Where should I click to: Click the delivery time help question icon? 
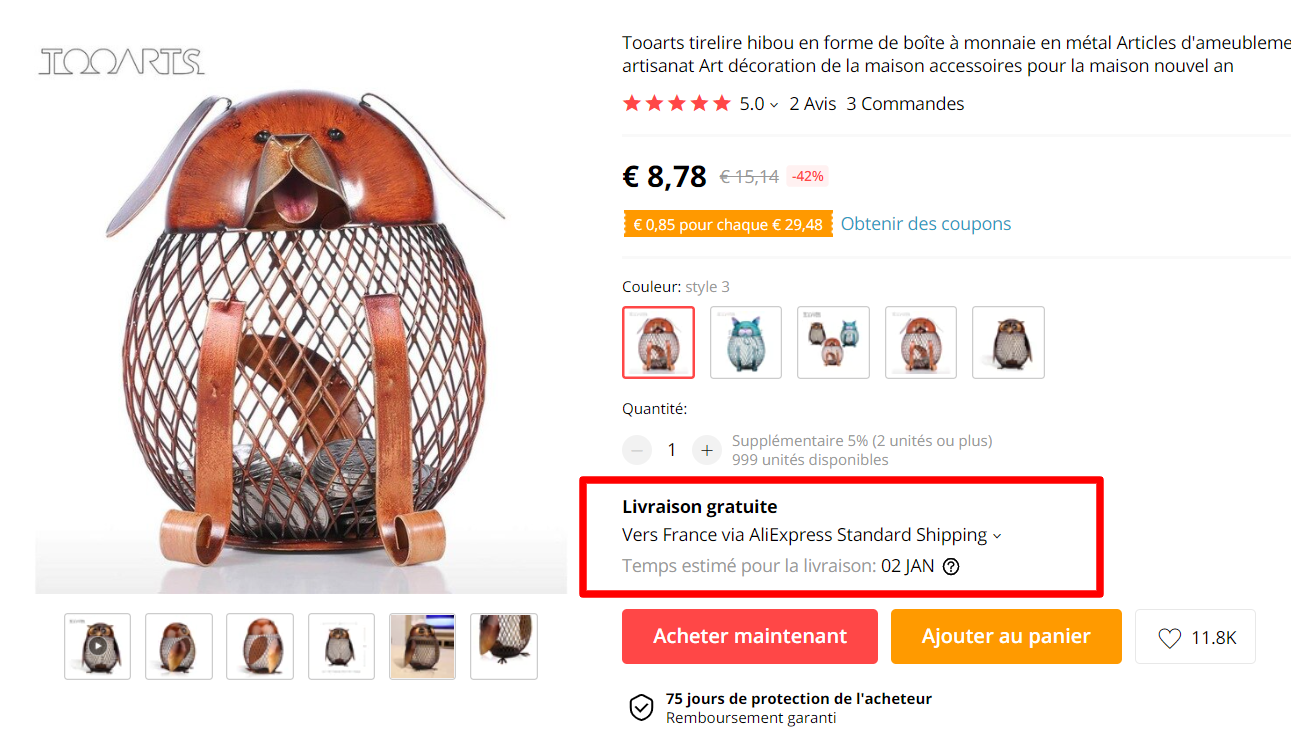[x=951, y=566]
